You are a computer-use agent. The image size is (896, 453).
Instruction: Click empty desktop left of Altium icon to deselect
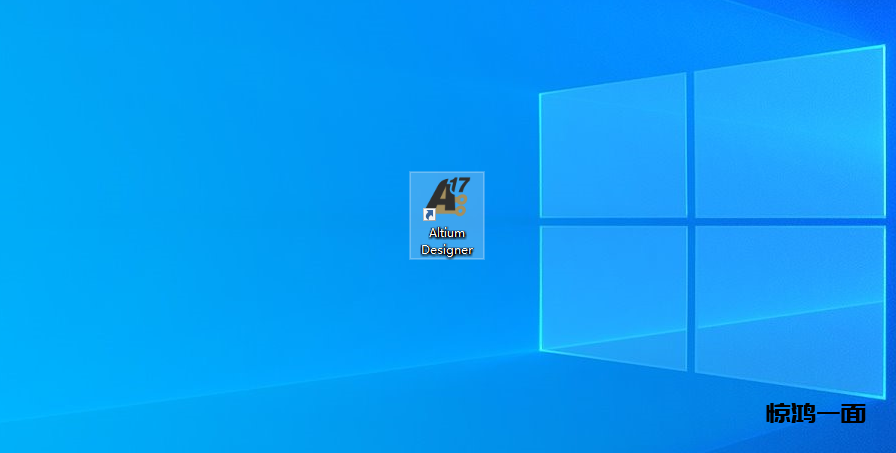(250, 215)
